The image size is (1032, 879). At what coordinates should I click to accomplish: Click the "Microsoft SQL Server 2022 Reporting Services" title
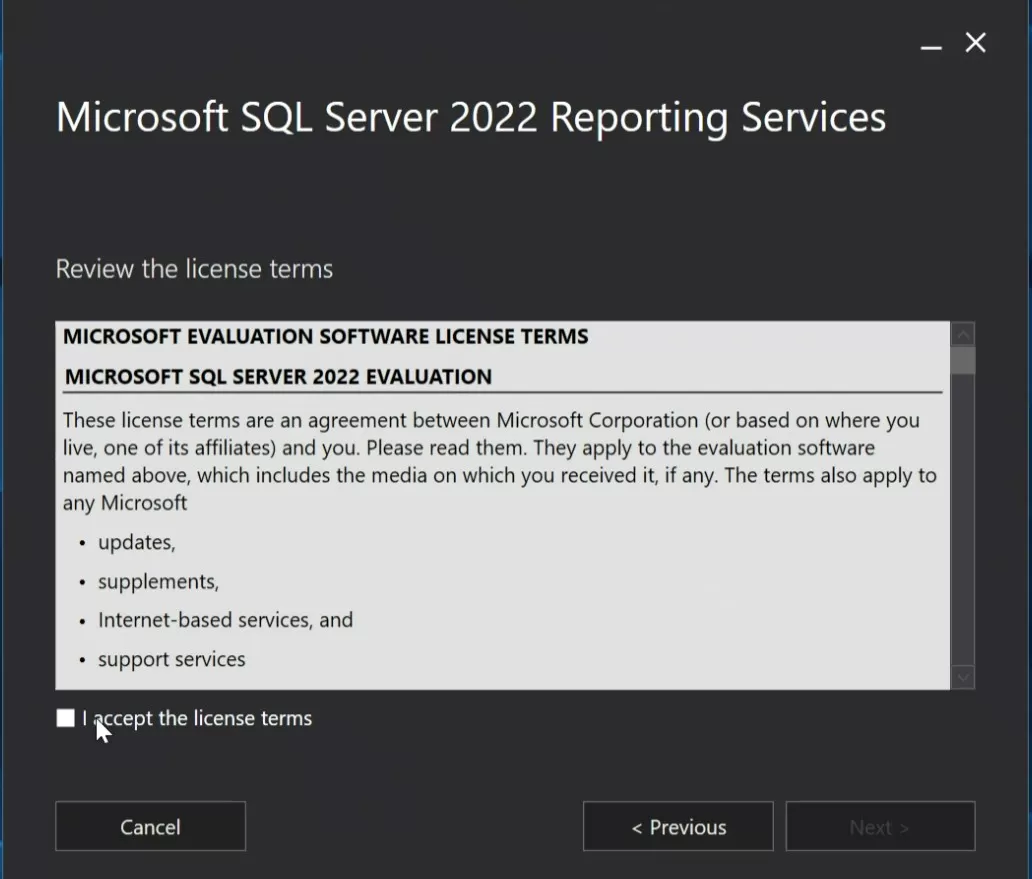[470, 117]
